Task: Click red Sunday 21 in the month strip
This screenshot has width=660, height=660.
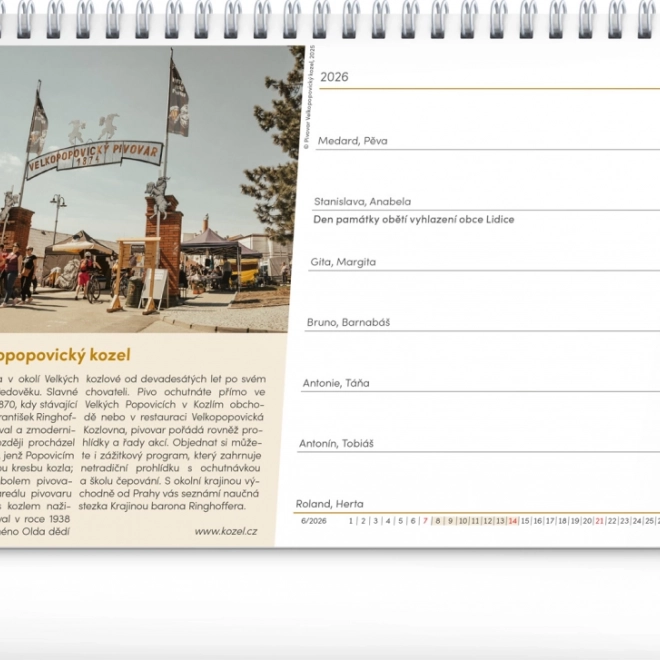Action: [x=600, y=521]
